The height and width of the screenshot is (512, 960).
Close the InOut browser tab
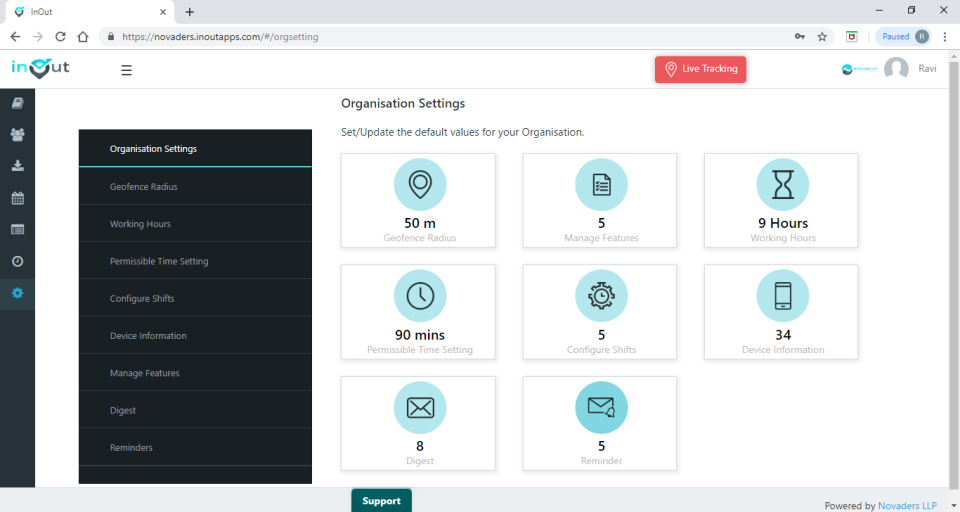163,12
